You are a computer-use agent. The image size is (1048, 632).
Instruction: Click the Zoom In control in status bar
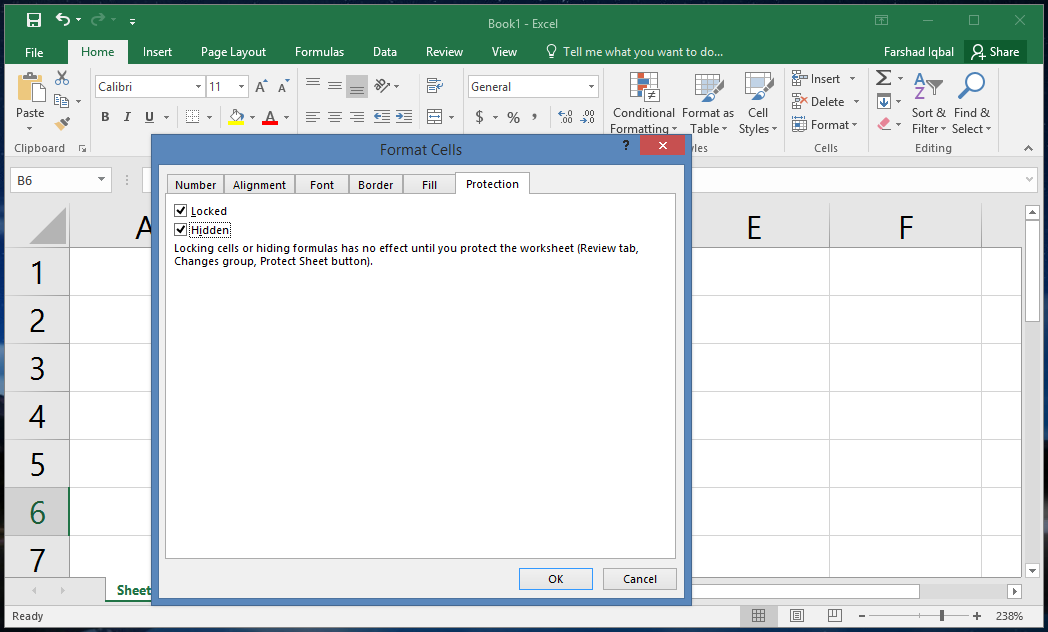pyautogui.click(x=976, y=616)
